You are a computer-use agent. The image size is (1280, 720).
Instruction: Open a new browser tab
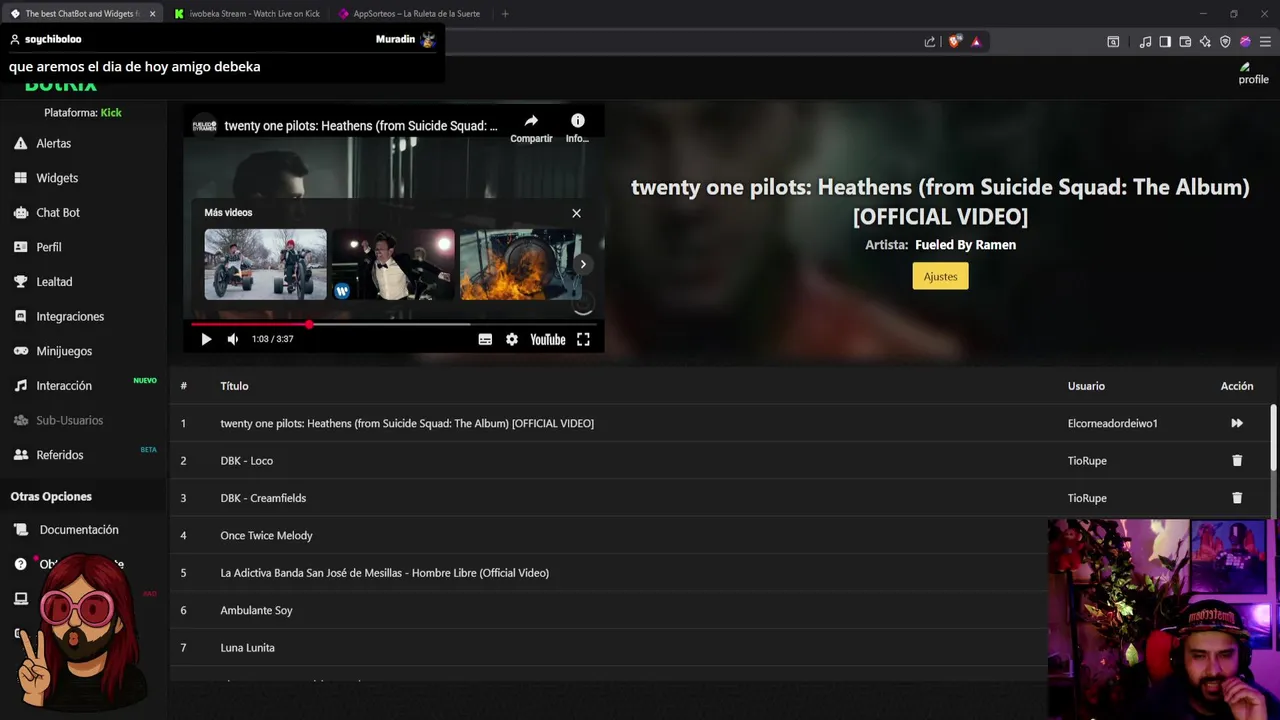(x=505, y=14)
